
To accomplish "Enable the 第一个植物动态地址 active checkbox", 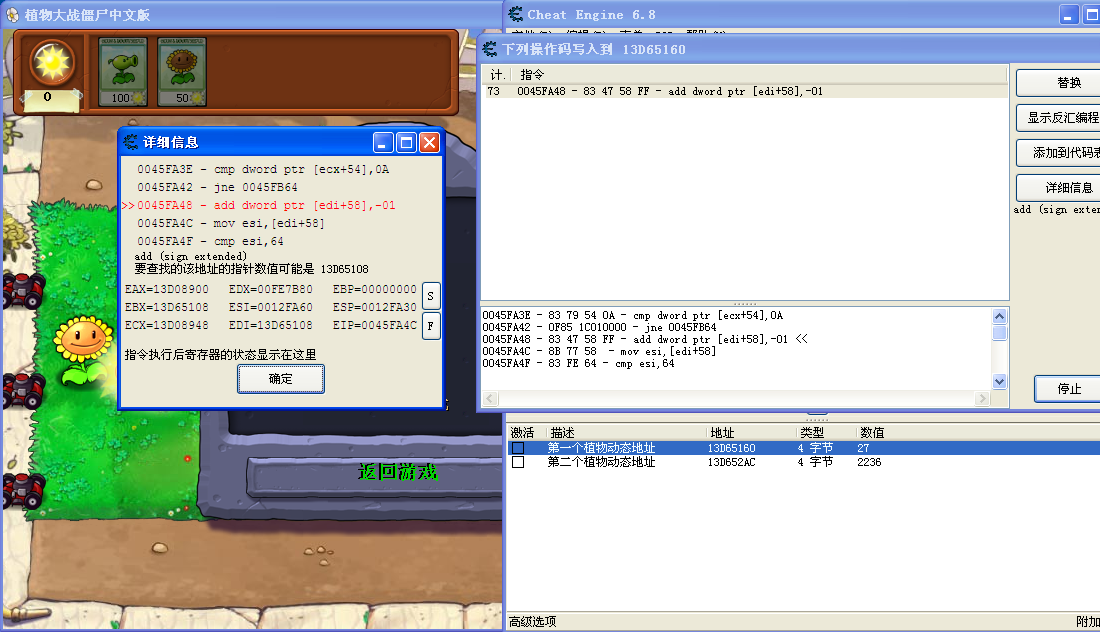I will [x=518, y=448].
